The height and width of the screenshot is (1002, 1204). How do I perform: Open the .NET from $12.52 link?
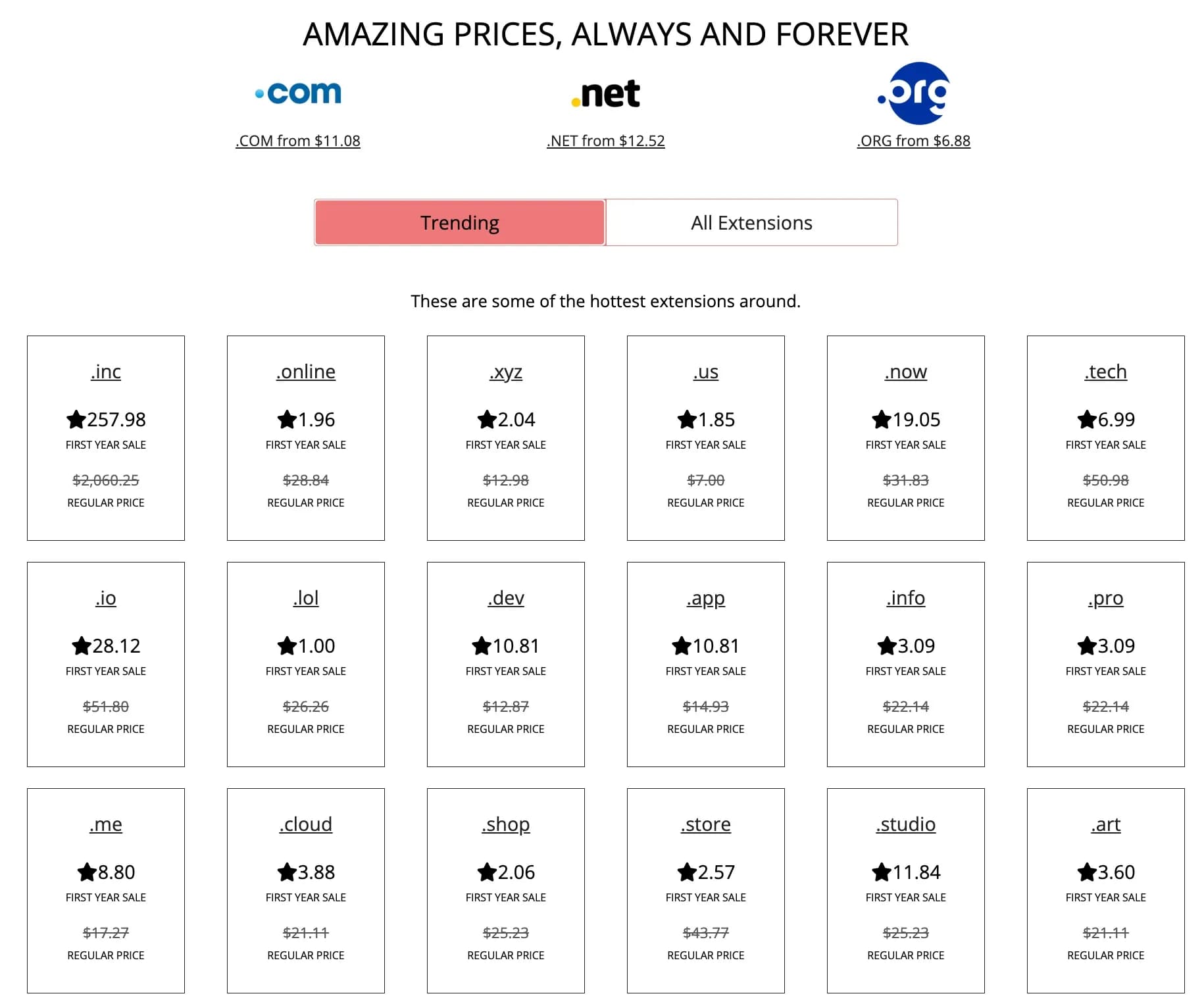(x=605, y=140)
